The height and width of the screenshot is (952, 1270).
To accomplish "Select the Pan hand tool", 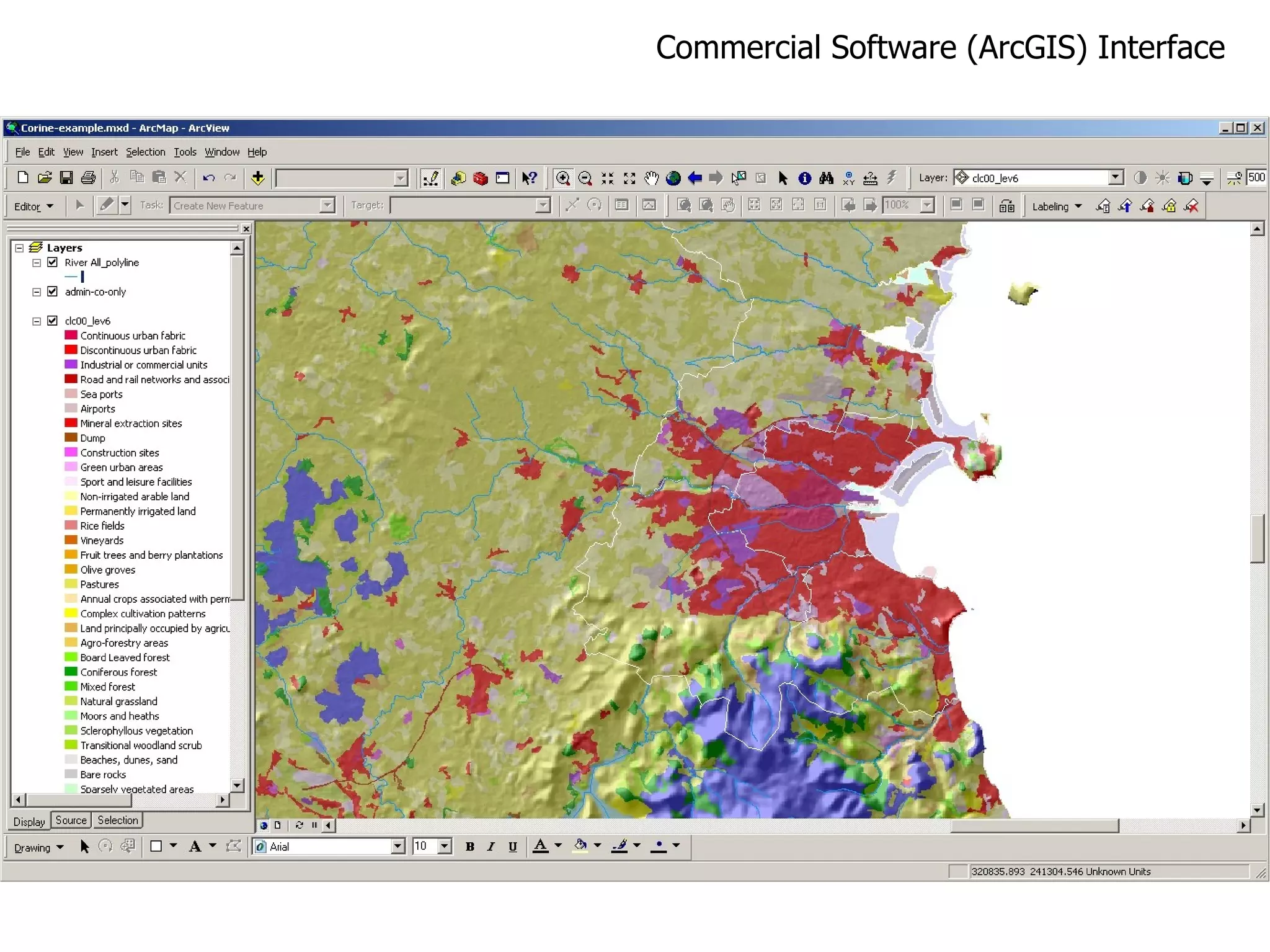I will tap(651, 179).
